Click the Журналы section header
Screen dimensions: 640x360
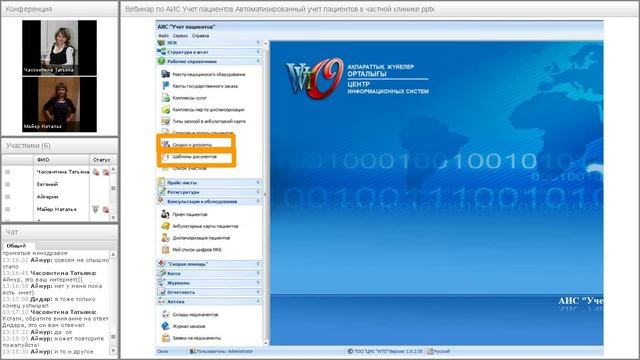(x=209, y=283)
